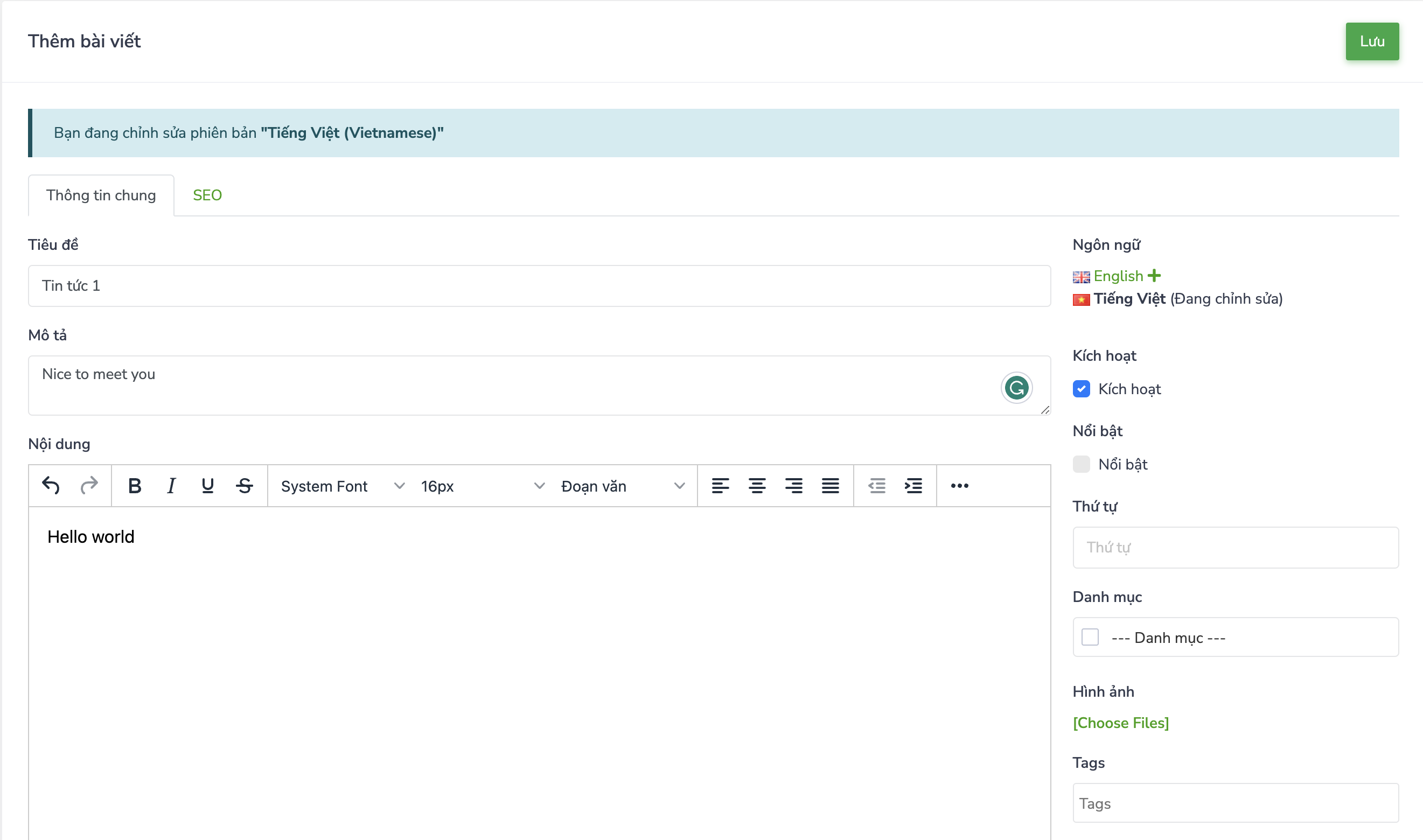The image size is (1423, 840).
Task: Switch to the SEO tab
Action: (207, 195)
